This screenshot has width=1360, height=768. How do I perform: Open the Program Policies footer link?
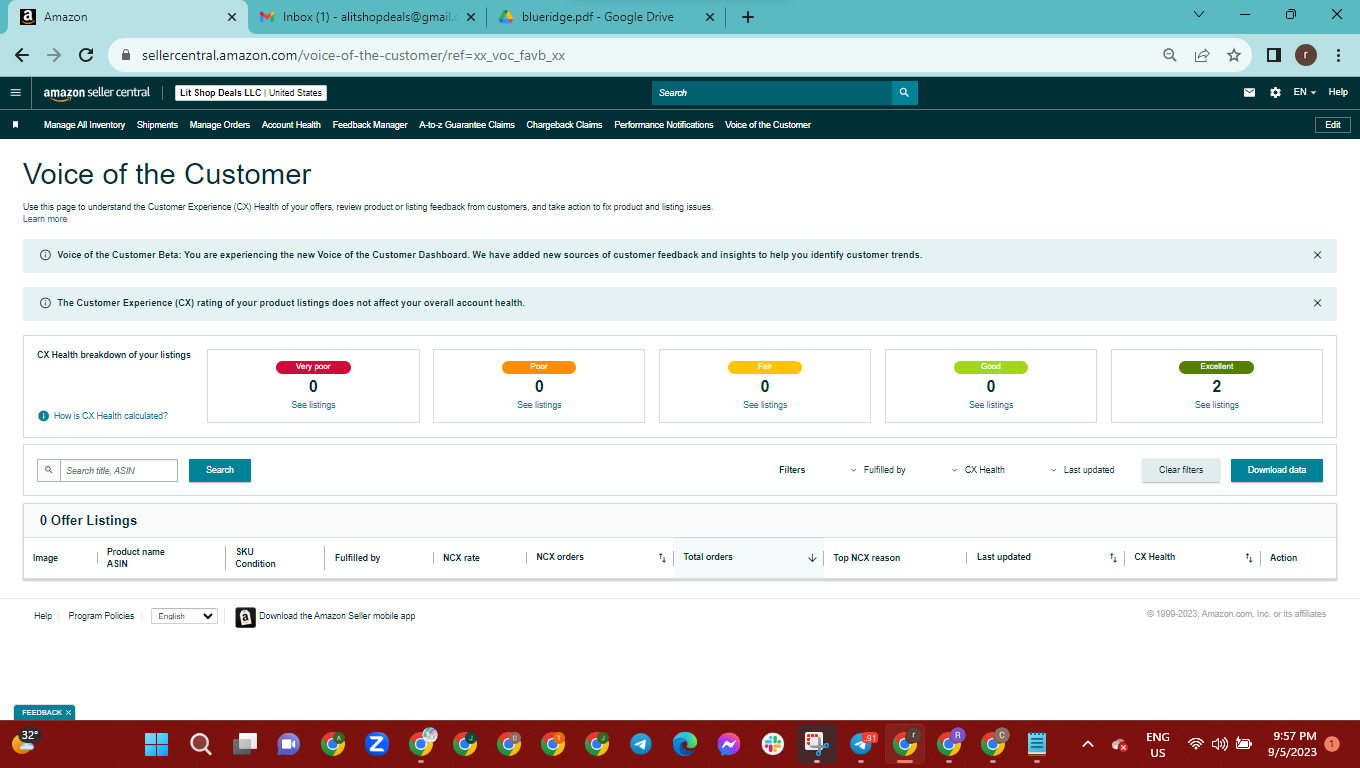[x=101, y=616]
